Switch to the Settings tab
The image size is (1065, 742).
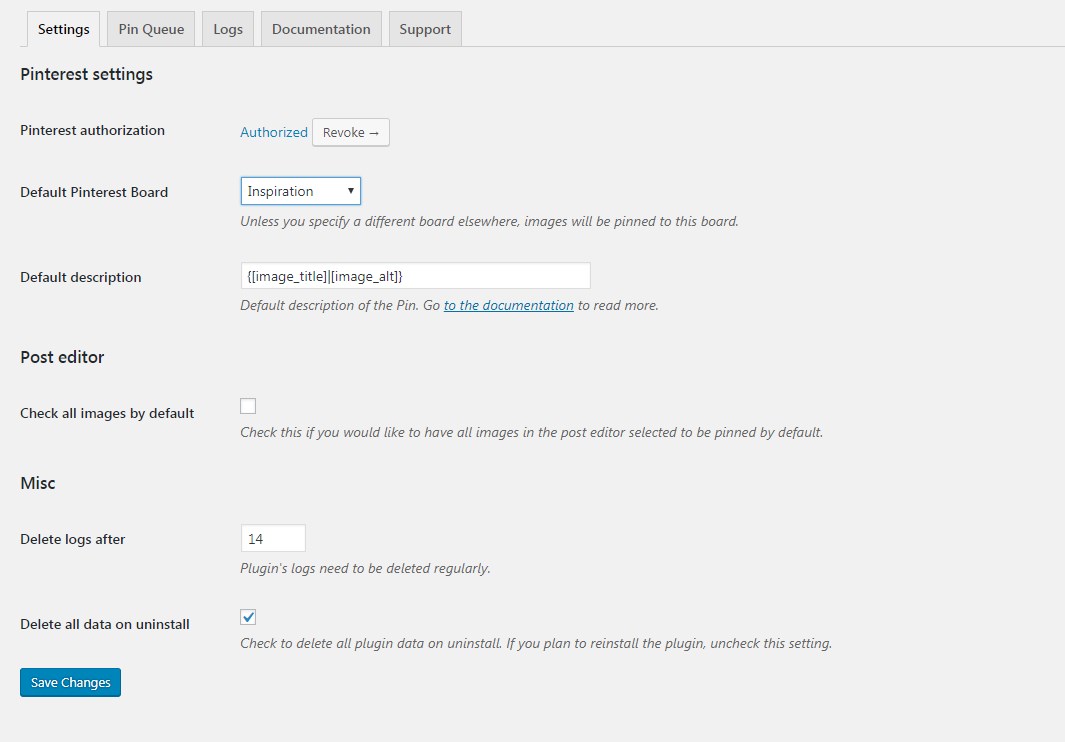pos(63,29)
